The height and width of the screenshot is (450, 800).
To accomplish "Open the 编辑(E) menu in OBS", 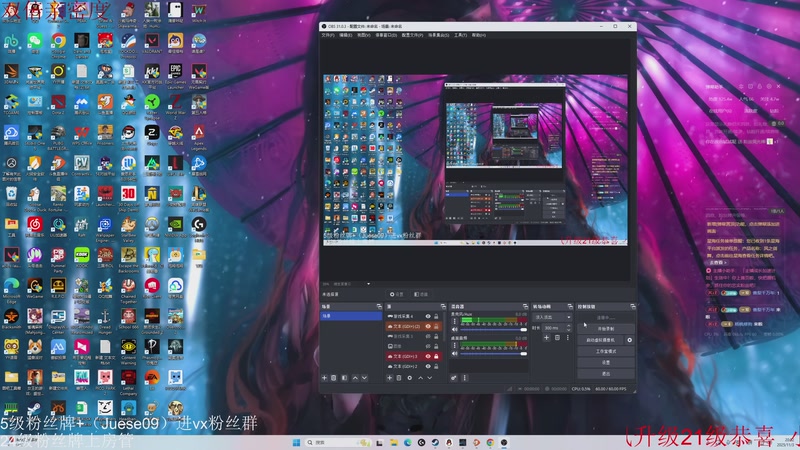I will (x=345, y=35).
